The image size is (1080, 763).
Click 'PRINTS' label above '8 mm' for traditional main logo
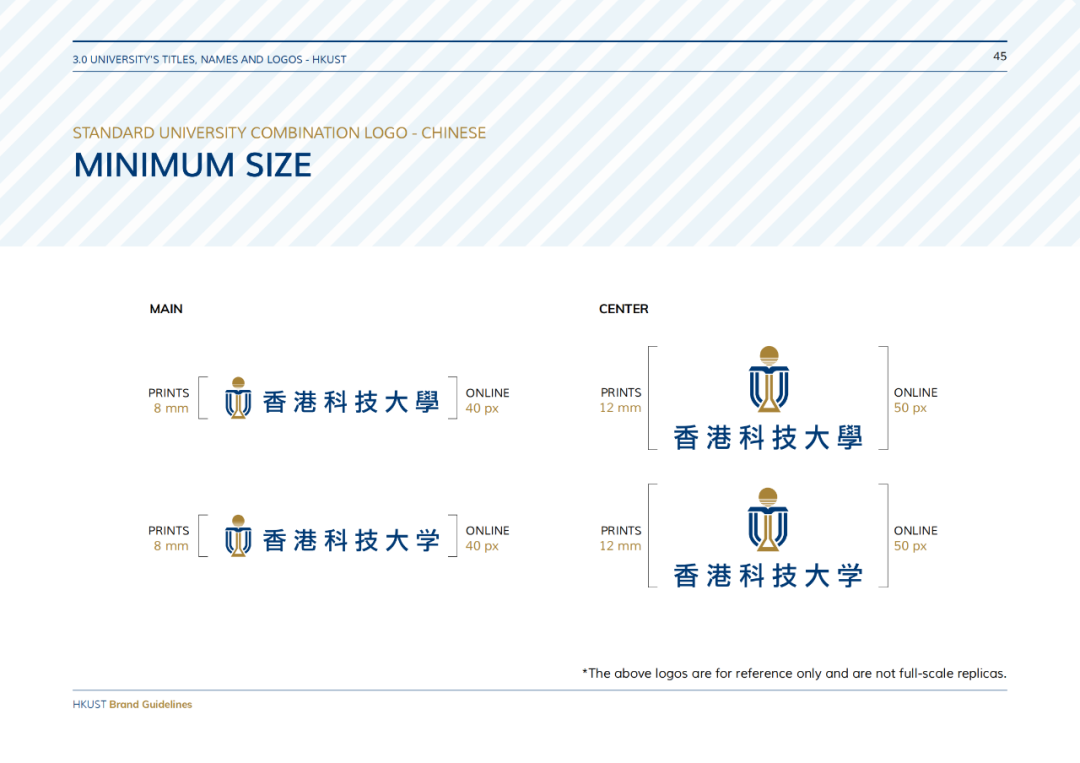click(169, 393)
